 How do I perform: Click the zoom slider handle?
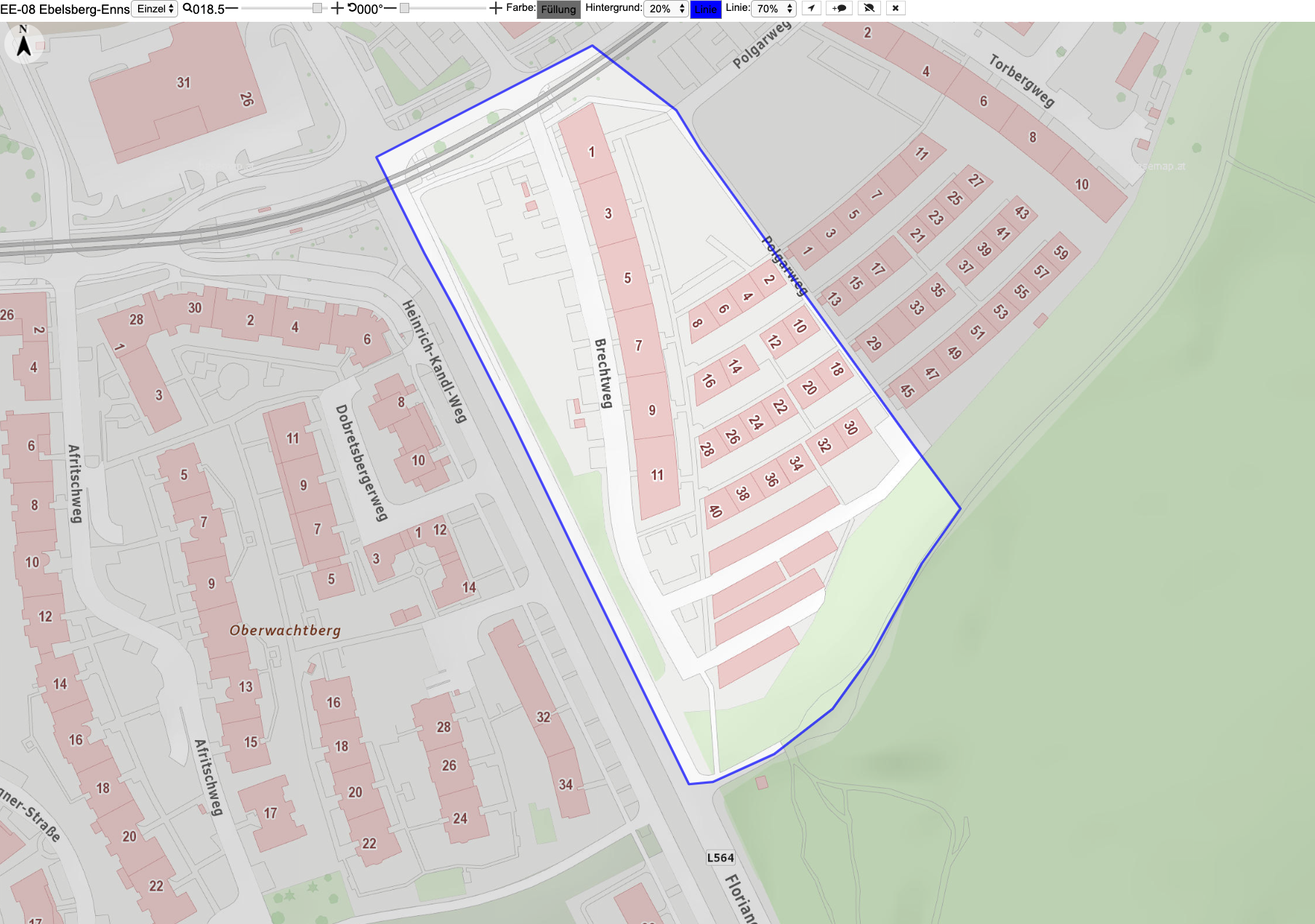(317, 8)
